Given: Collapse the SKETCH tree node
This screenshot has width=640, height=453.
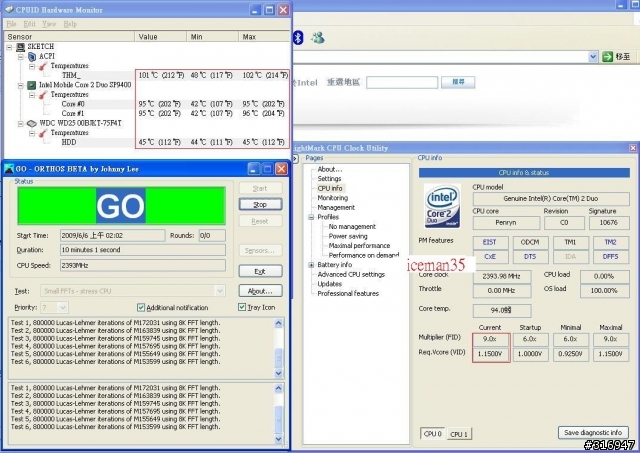Looking at the screenshot, I should coord(9,47).
